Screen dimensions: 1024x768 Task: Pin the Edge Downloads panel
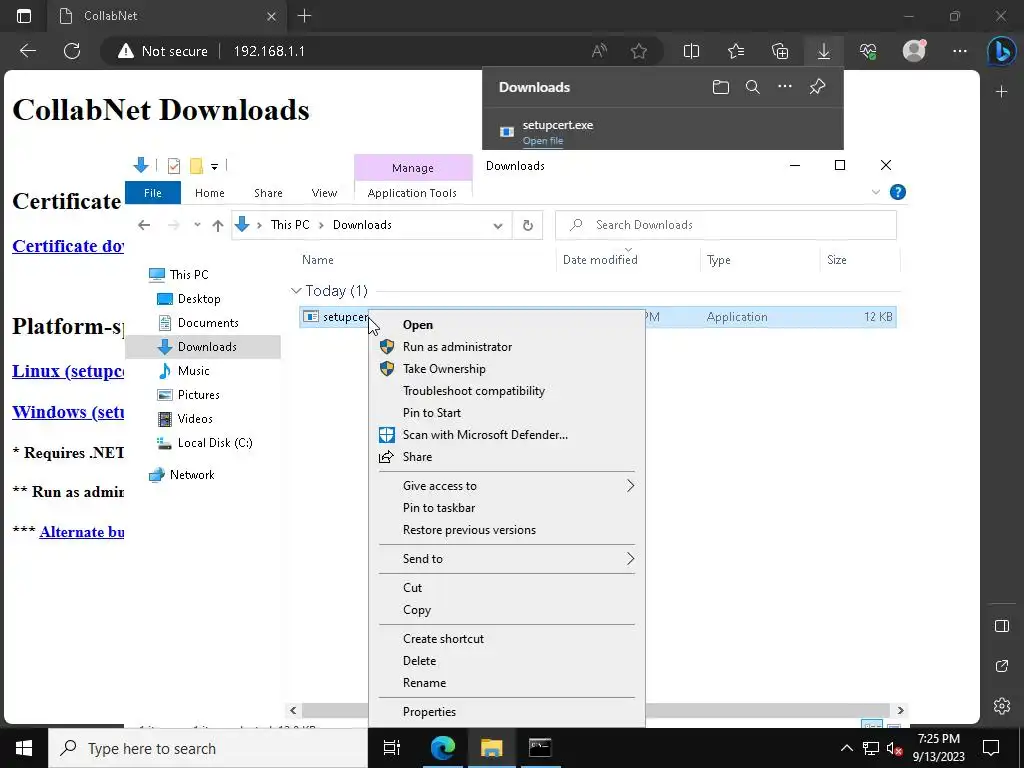pos(817,87)
